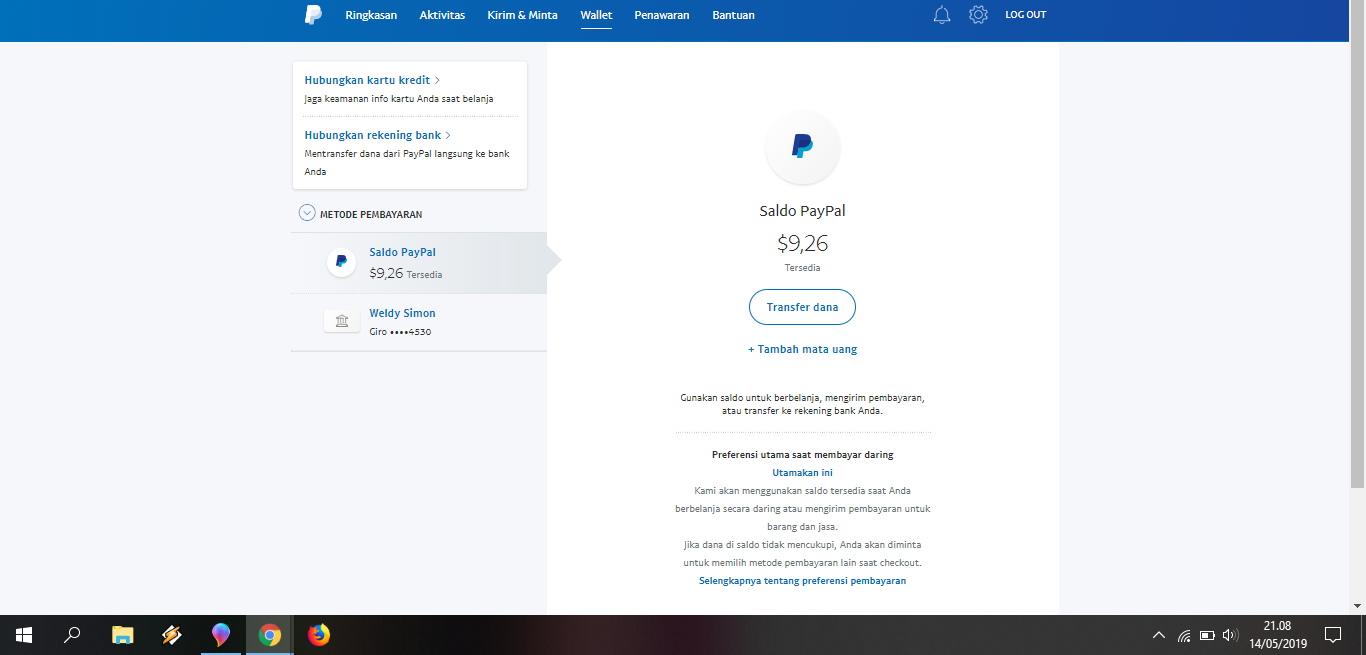
Task: Go to the Ringkasan tab
Action: [x=371, y=15]
